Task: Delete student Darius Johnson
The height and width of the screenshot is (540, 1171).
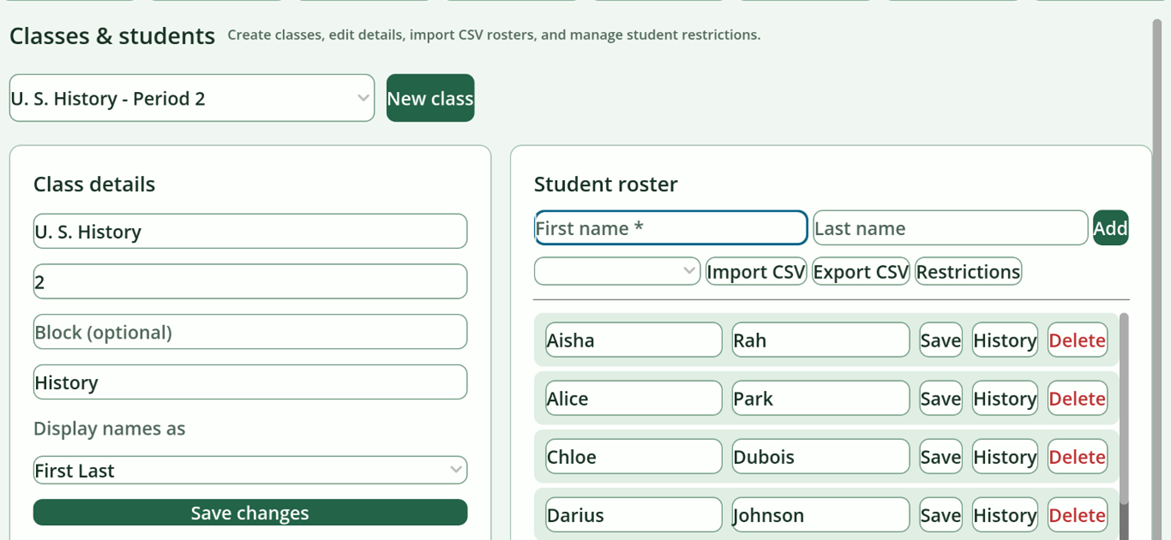Action: click(x=1077, y=515)
